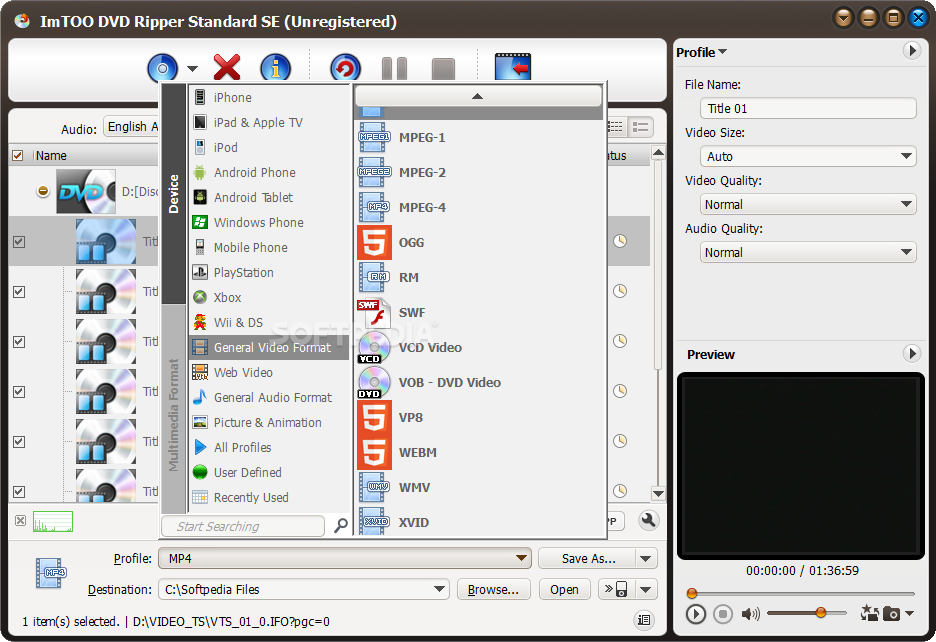Click the search magnifier icon
936x642 pixels.
point(340,526)
